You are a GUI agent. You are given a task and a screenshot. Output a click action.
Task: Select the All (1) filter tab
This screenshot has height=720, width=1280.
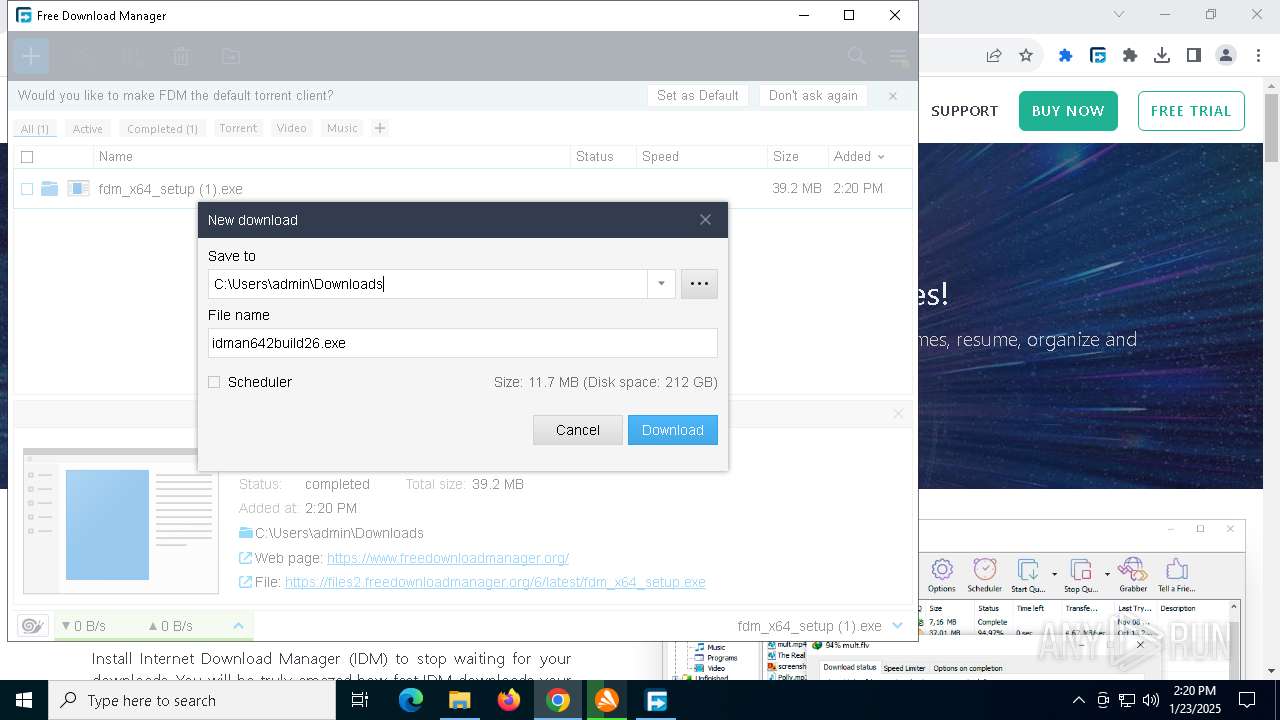[35, 128]
